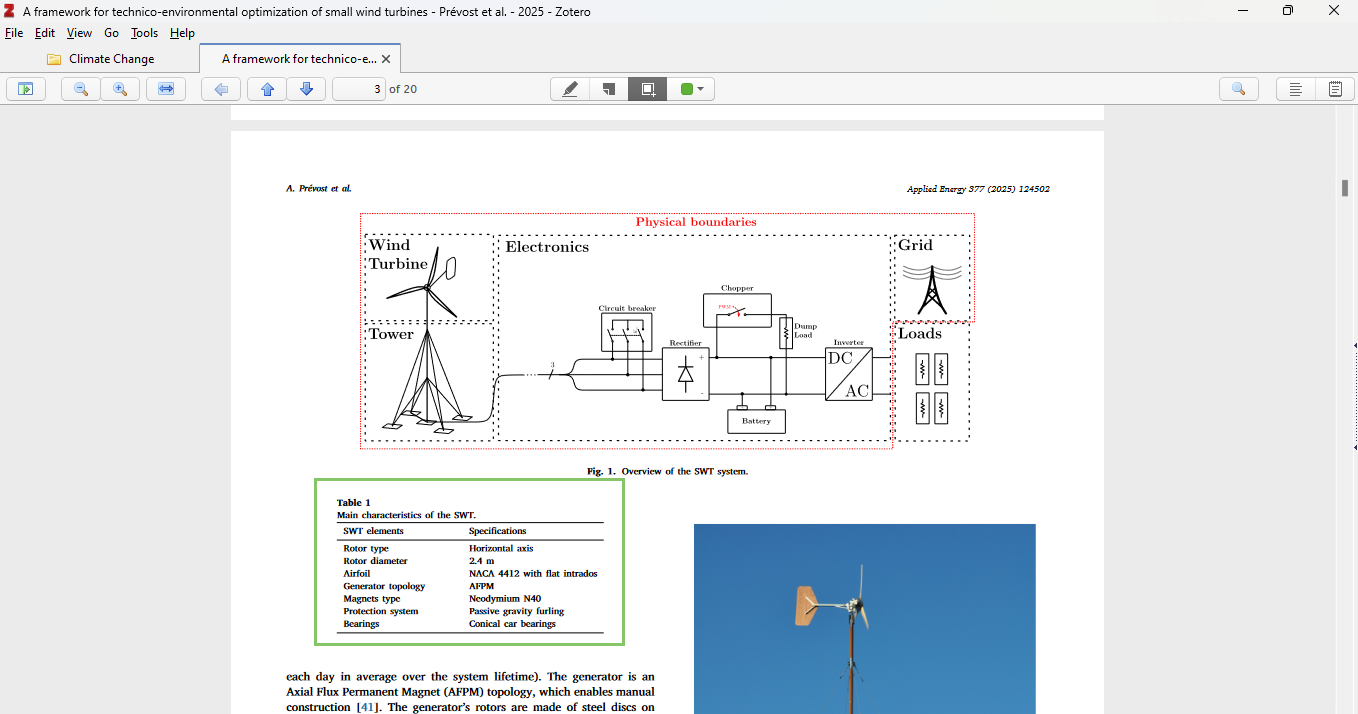This screenshot has height=714, width=1358.
Task: Click the 'A. Prévost et al.' header
Action: (x=319, y=188)
